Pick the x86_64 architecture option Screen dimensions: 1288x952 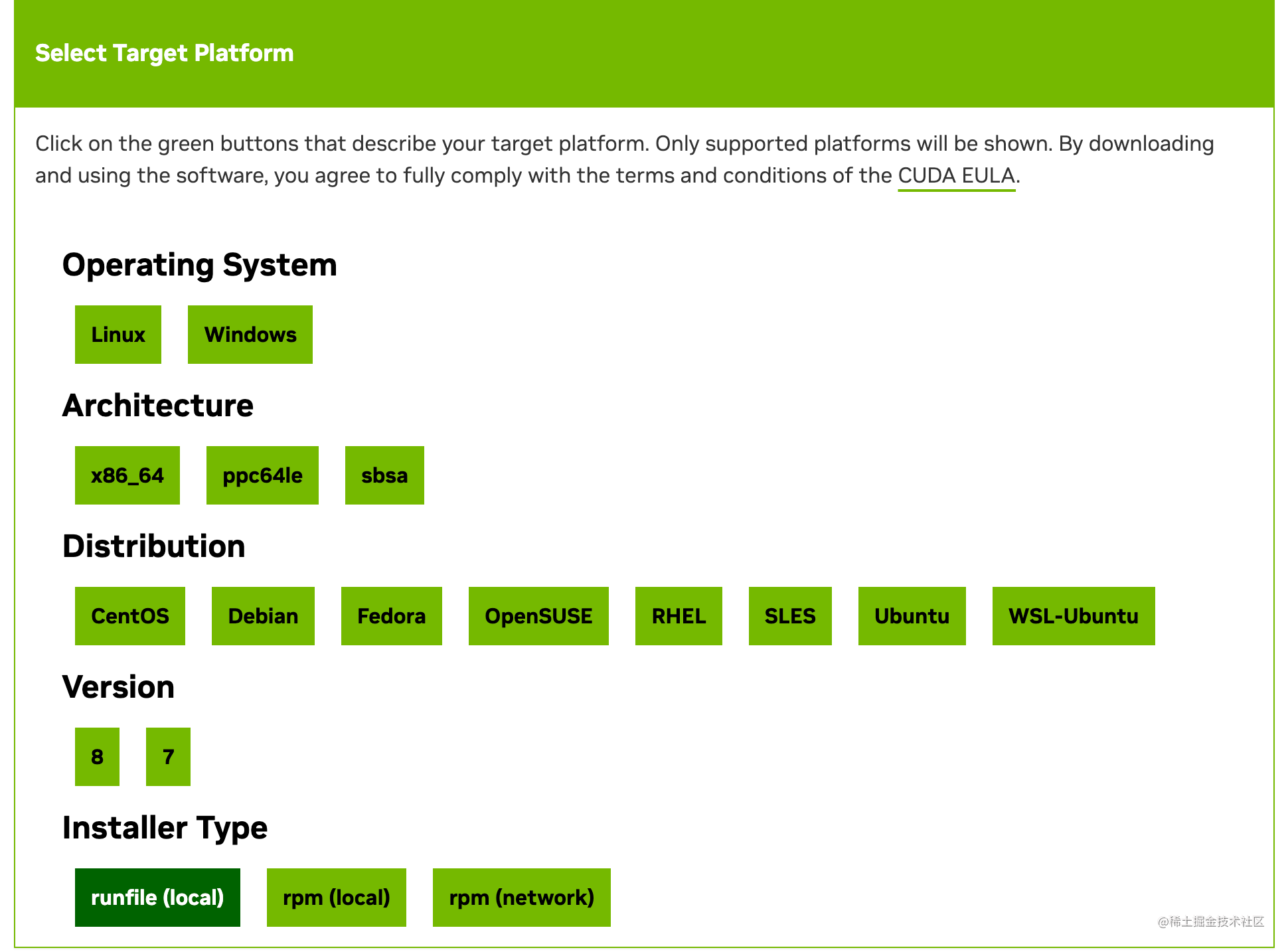[127, 475]
